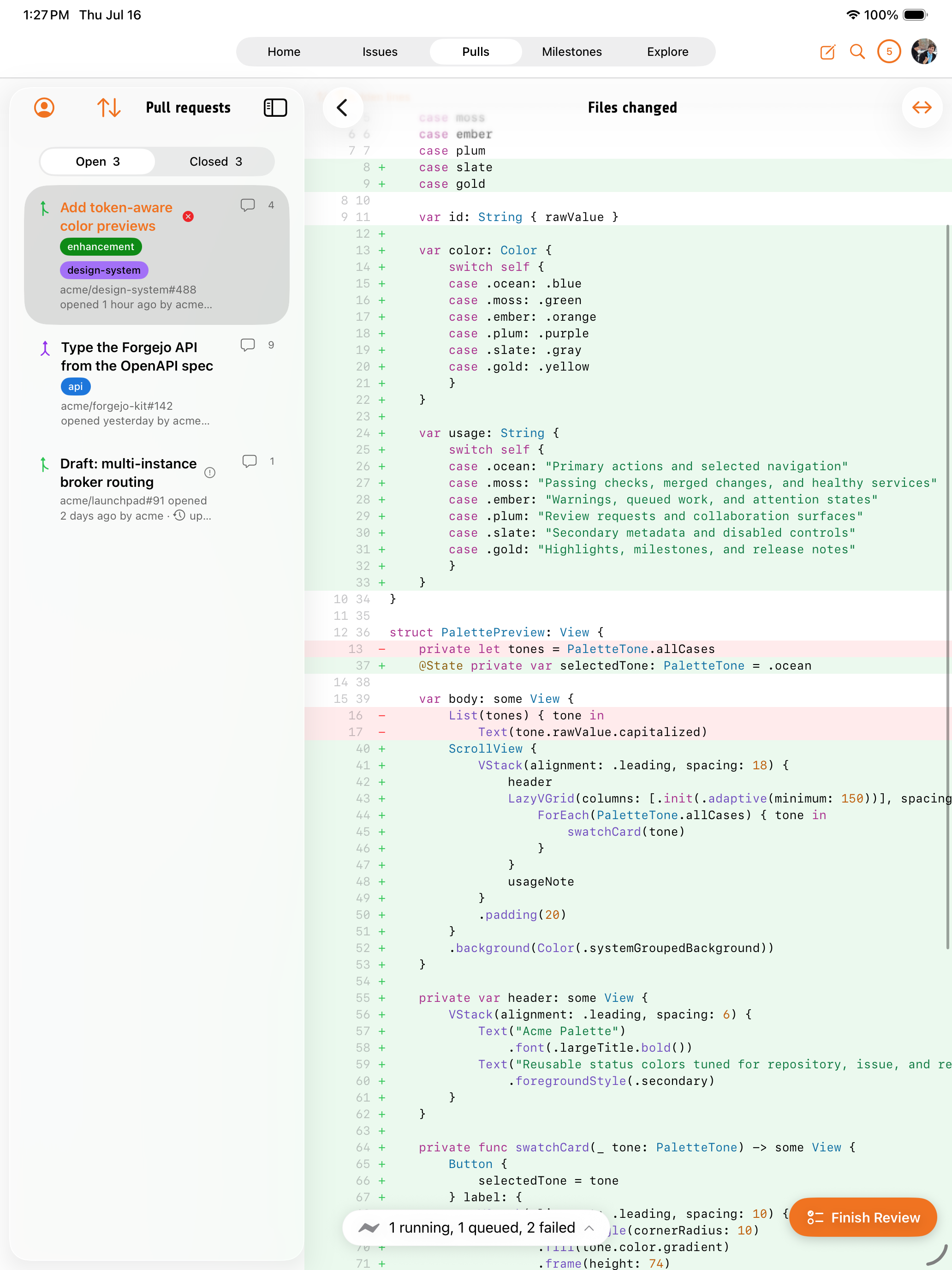
Task: Show Open 3 pull requests
Action: pos(98,162)
